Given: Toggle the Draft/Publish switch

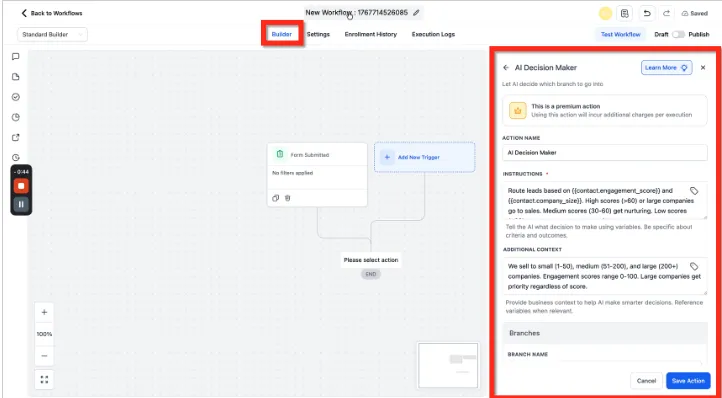Looking at the screenshot, I should click(x=678, y=35).
